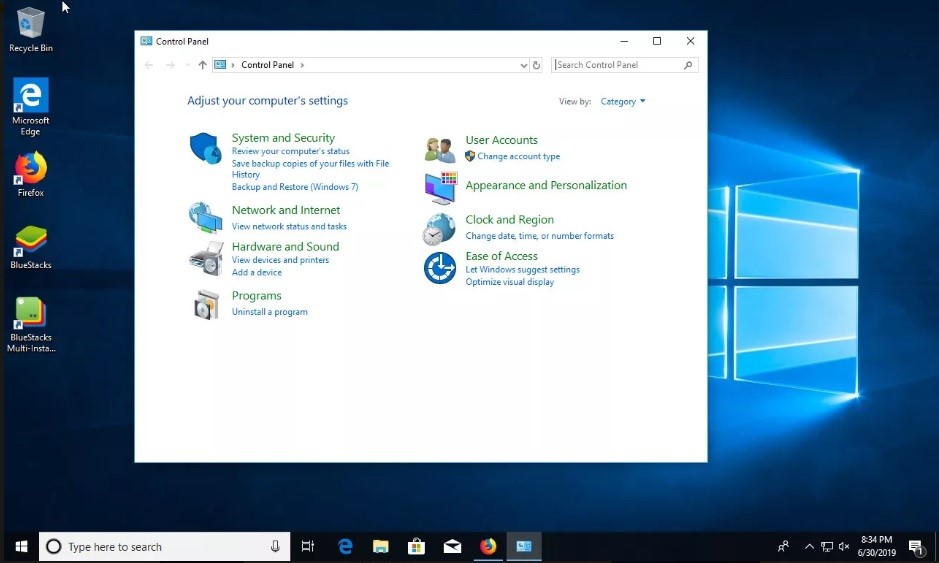Click the Clock and Region icon

[439, 229]
